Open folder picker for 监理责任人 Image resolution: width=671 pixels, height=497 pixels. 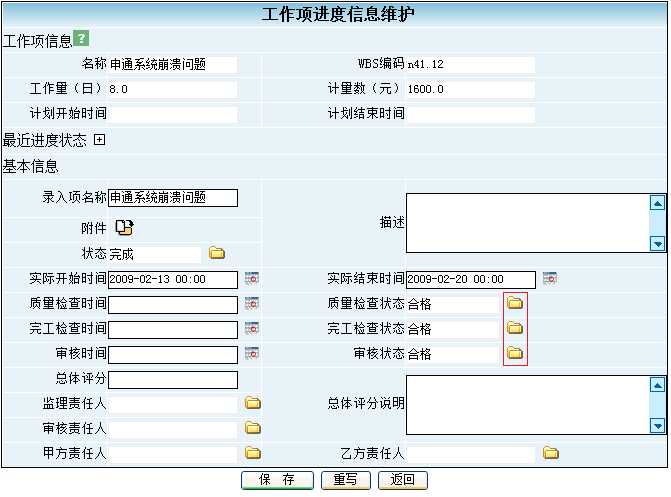[x=253, y=403]
